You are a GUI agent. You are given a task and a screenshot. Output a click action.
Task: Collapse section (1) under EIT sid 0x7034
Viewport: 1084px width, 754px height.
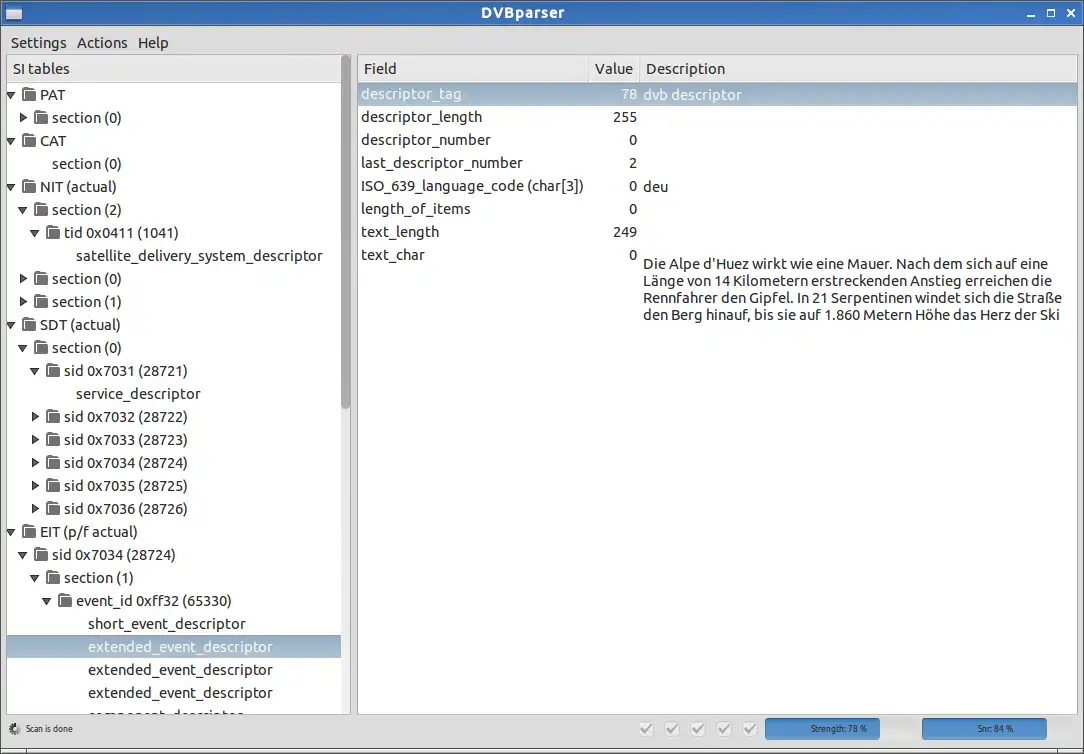pyautogui.click(x=35, y=578)
